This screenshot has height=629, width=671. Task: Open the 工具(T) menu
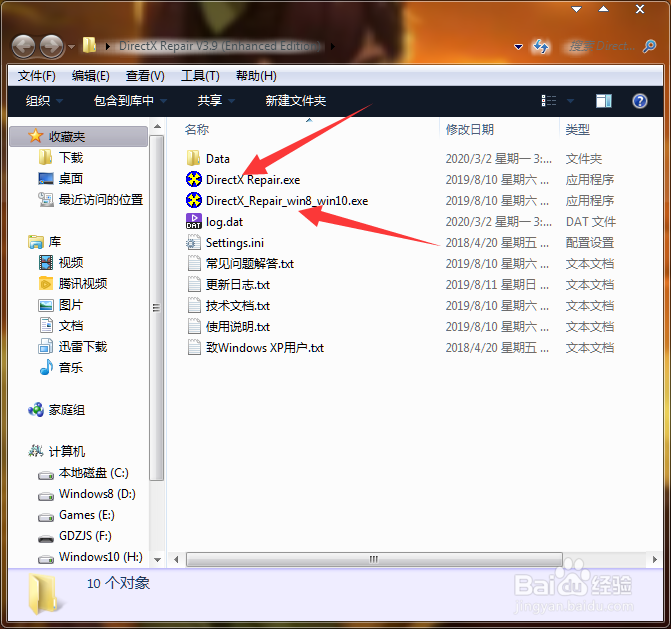pos(200,76)
